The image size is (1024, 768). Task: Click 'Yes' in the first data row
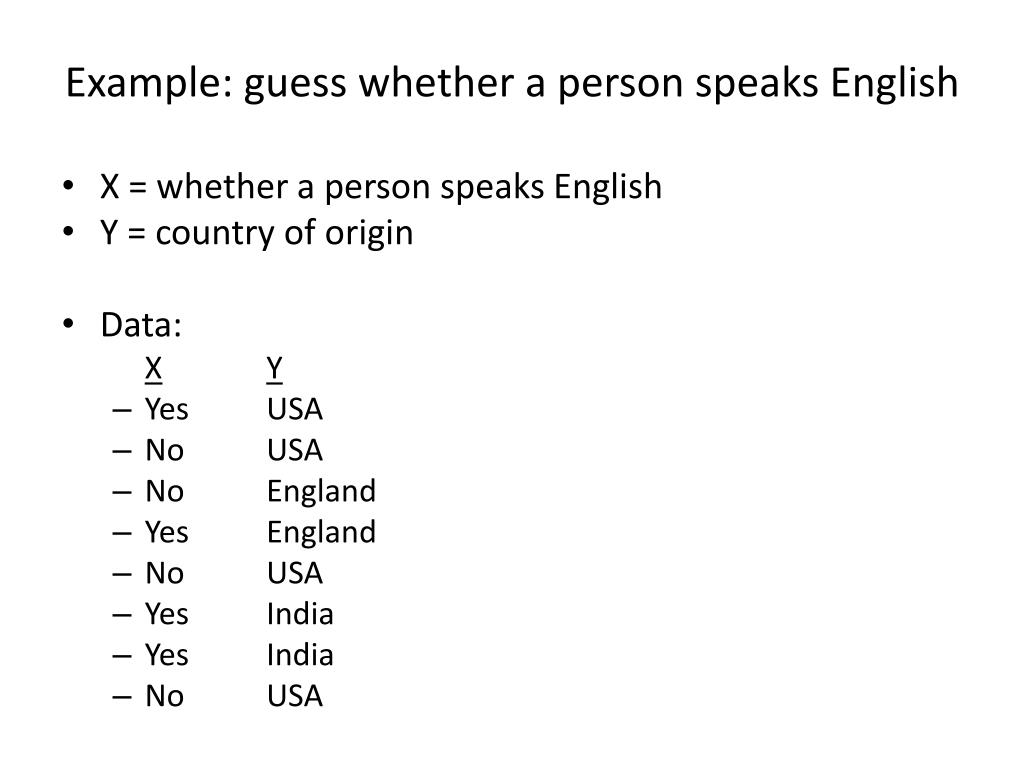(x=167, y=410)
